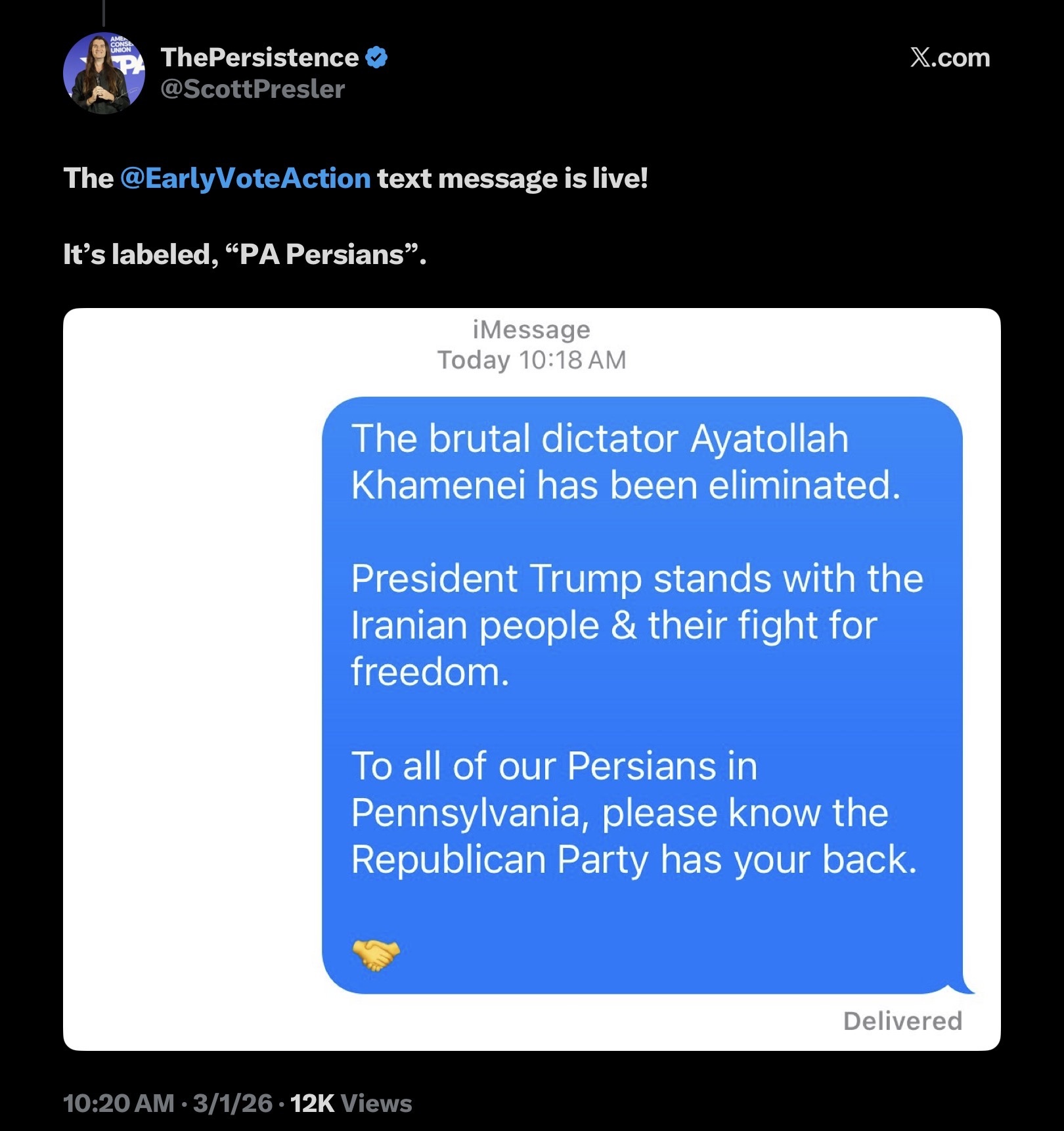Click the "text message is live!" text
The width and height of the screenshot is (1064, 1131).
[512, 179]
